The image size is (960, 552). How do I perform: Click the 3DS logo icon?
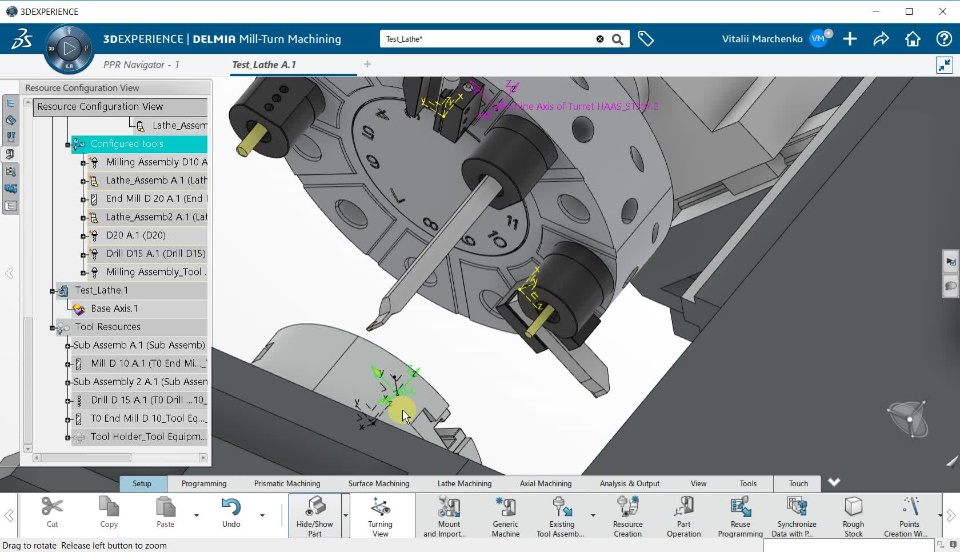21,39
